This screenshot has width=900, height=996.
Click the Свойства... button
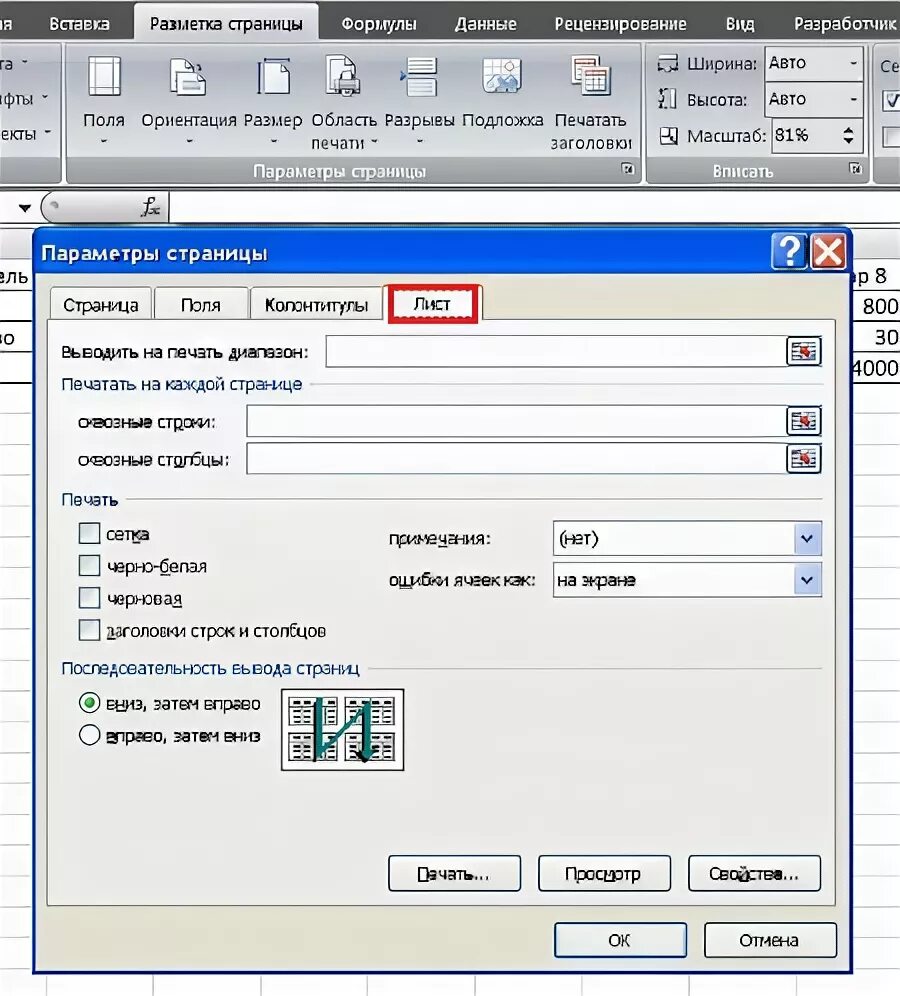tap(755, 874)
